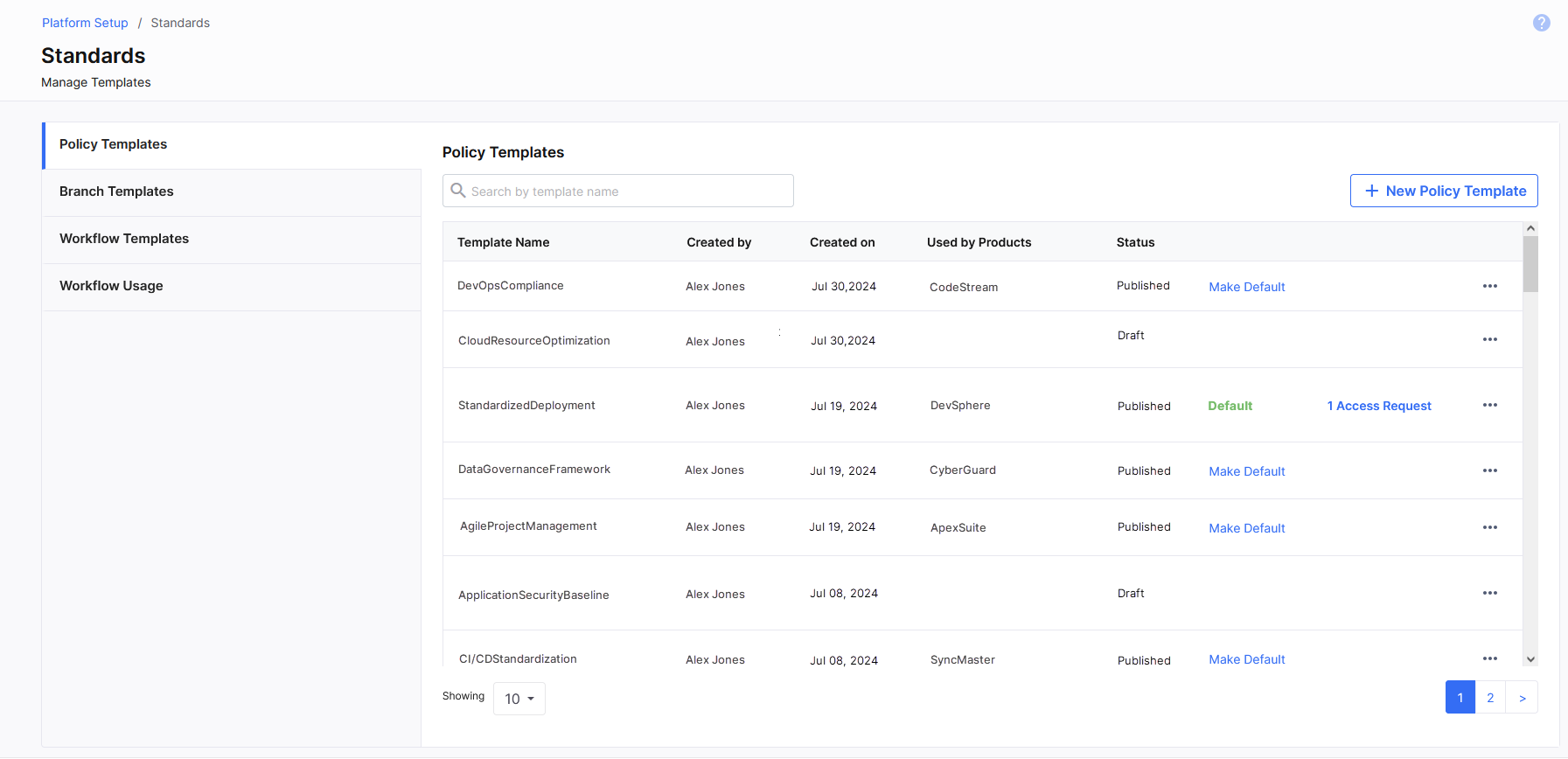Switch to Branch Templates tab
This screenshot has height=759, width=1568.
(232, 192)
